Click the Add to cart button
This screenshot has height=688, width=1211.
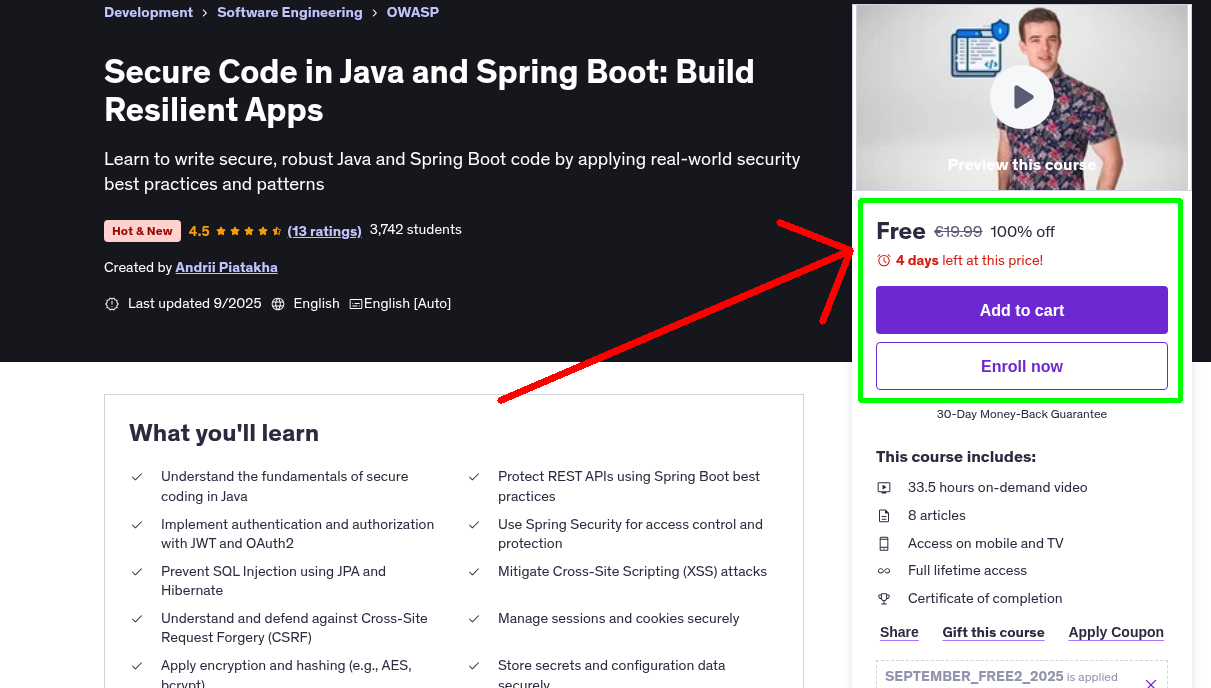click(1022, 310)
